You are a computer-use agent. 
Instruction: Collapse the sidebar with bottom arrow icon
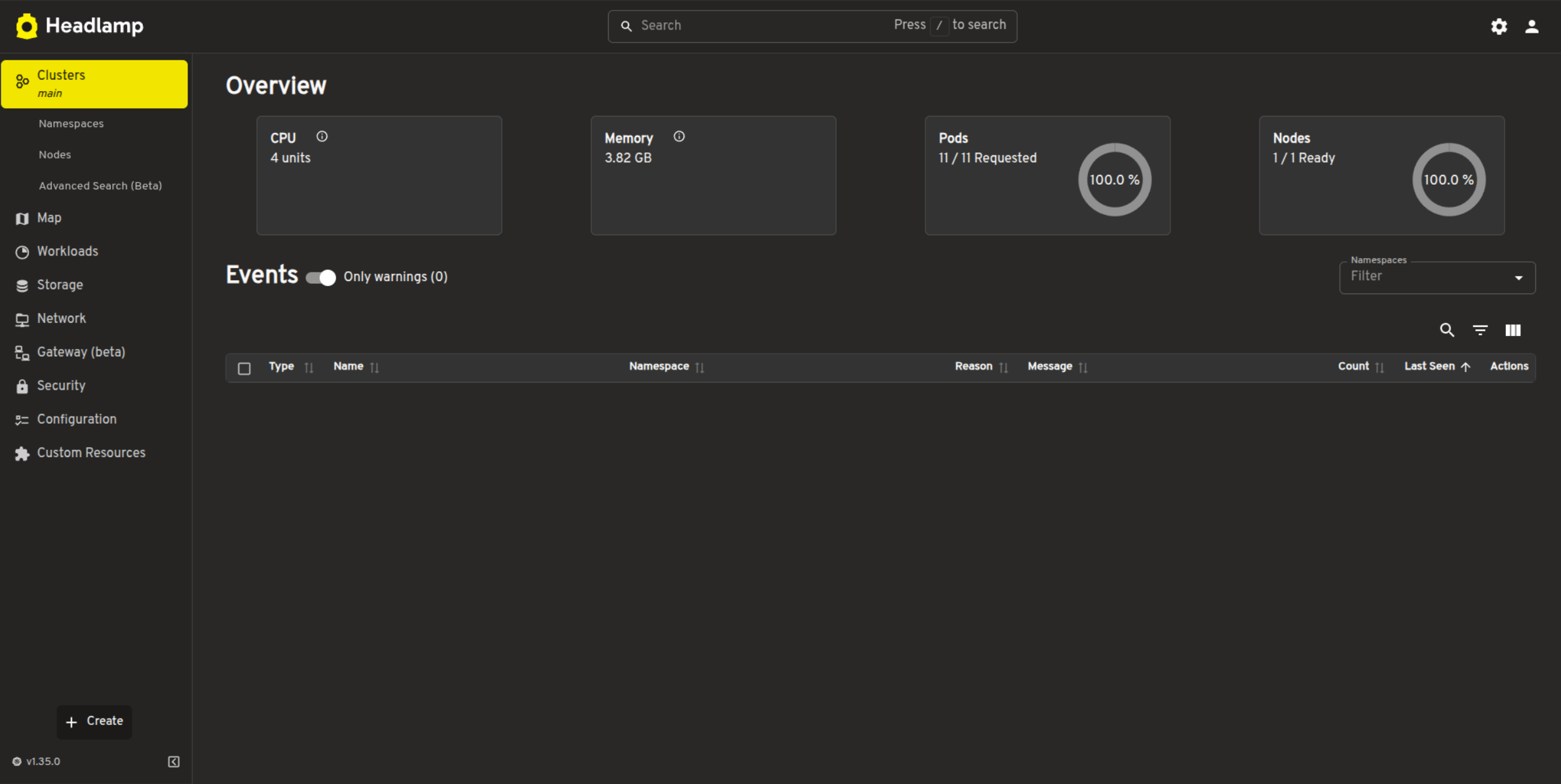[174, 761]
